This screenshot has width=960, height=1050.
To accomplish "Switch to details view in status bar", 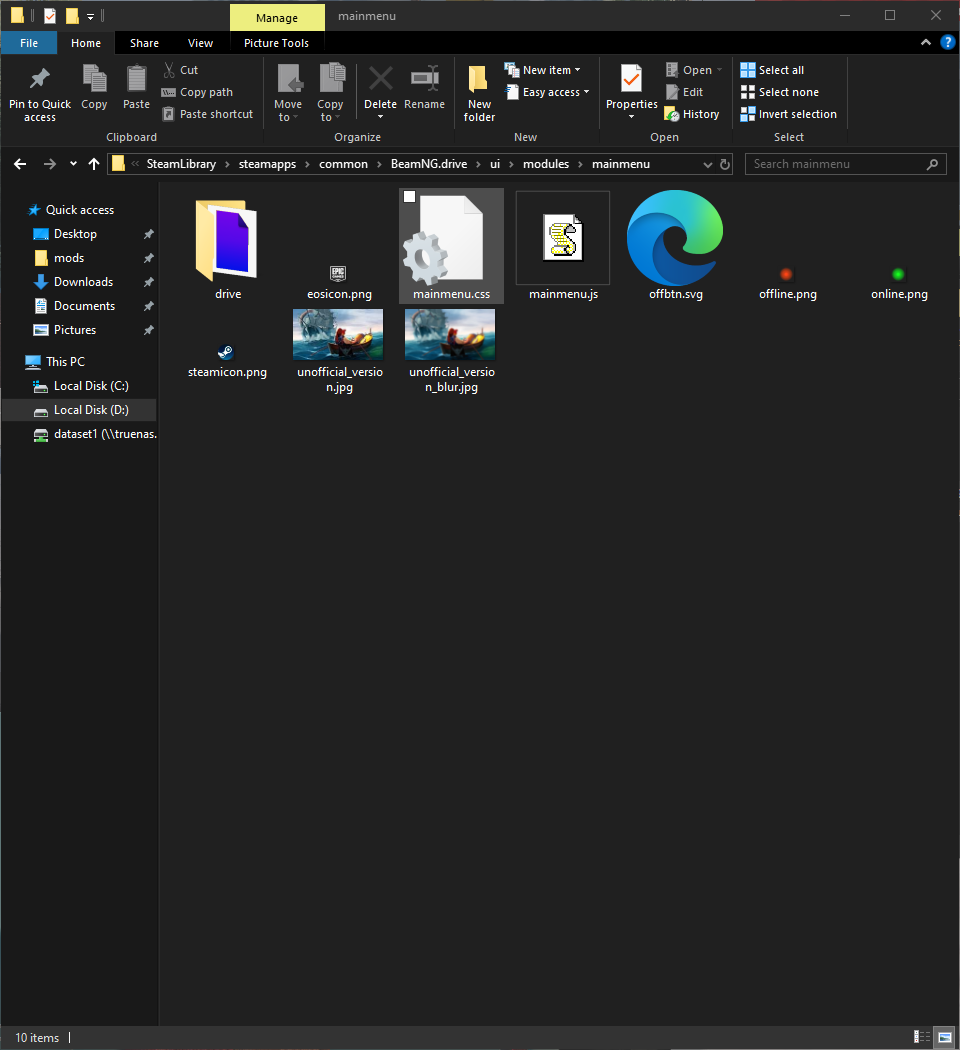I will pyautogui.click(x=922, y=1037).
